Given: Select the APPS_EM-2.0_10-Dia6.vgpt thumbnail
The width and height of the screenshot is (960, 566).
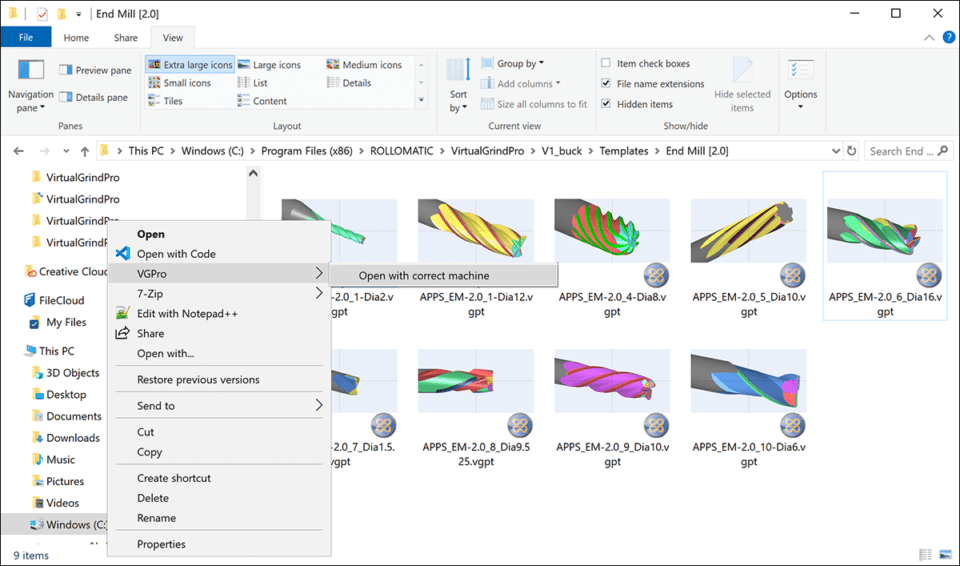Looking at the screenshot, I should 748,381.
